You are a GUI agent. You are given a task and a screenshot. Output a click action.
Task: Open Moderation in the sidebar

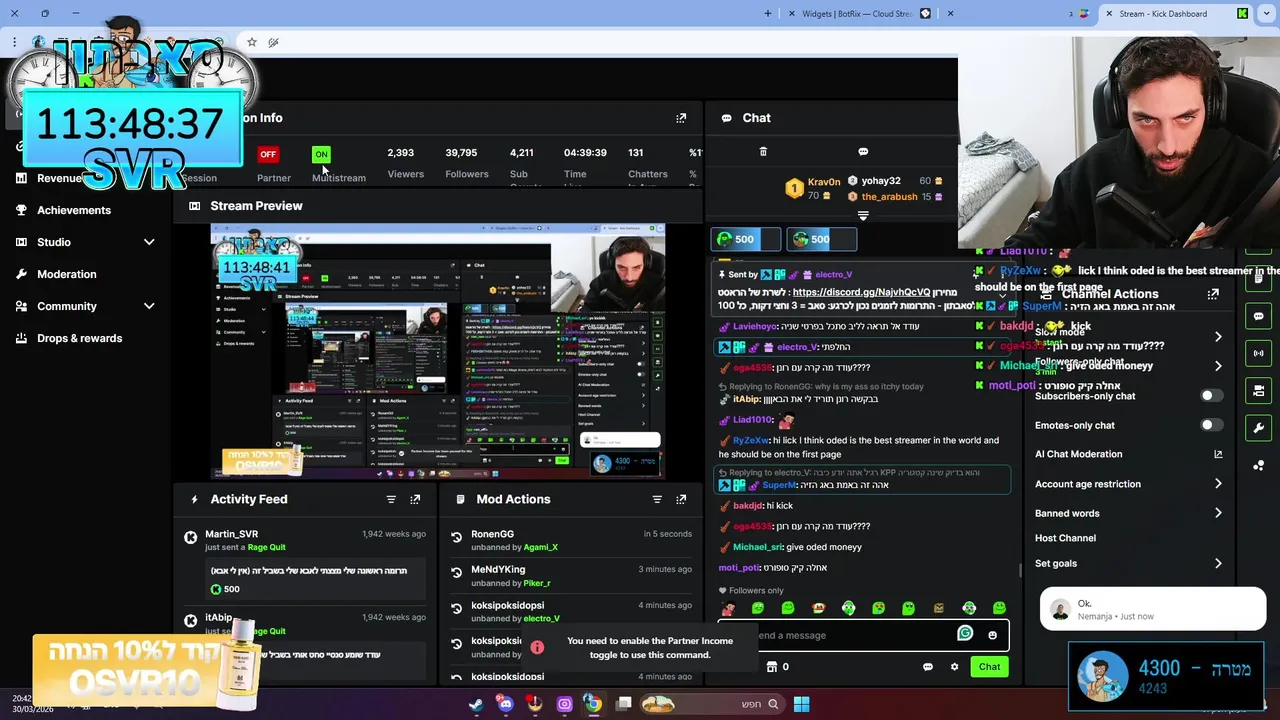(x=67, y=274)
